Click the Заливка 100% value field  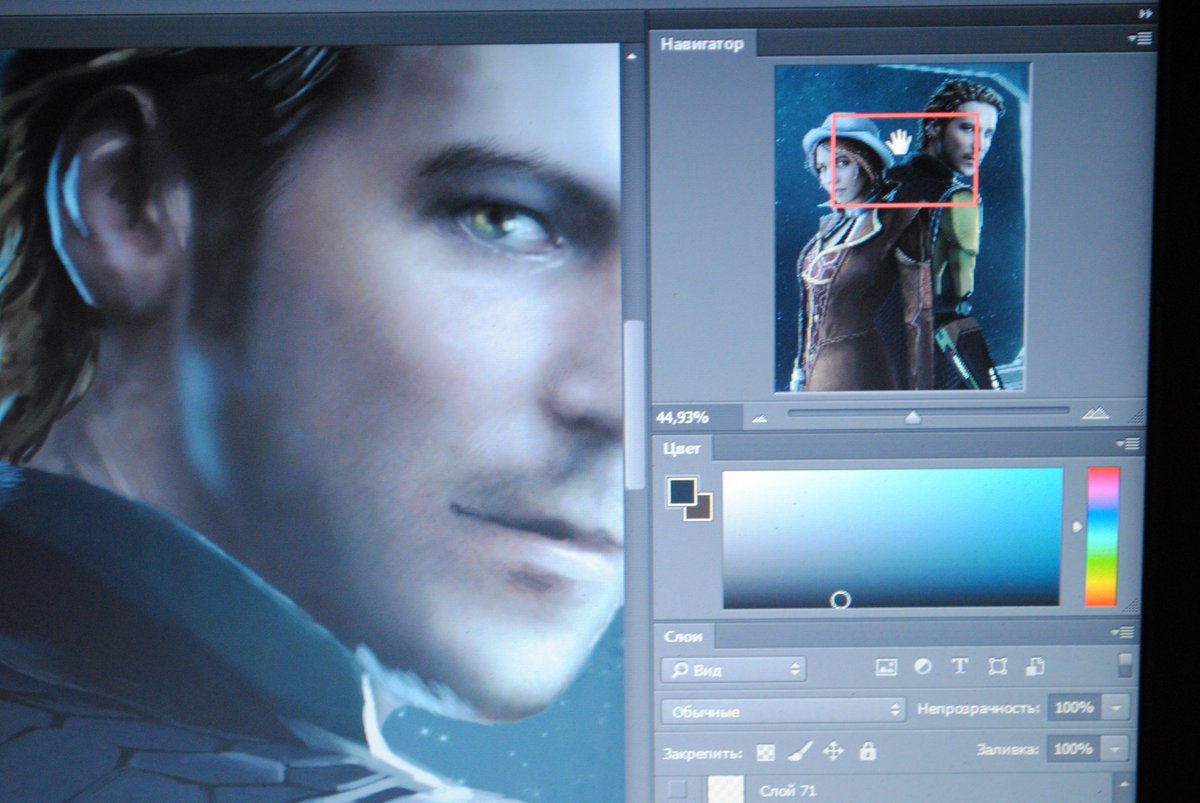(1074, 748)
